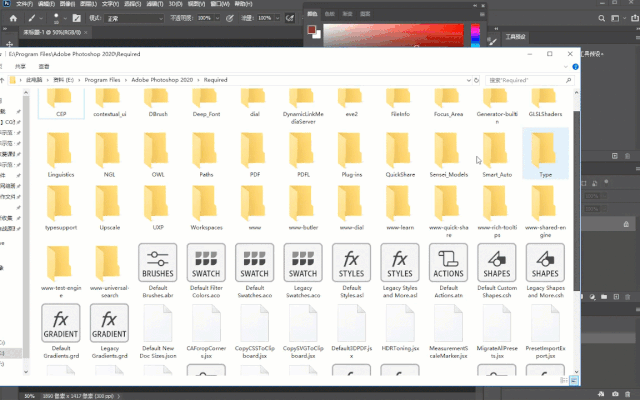Select the Linguistics folder
This screenshot has width=640, height=400.
tap(61, 155)
